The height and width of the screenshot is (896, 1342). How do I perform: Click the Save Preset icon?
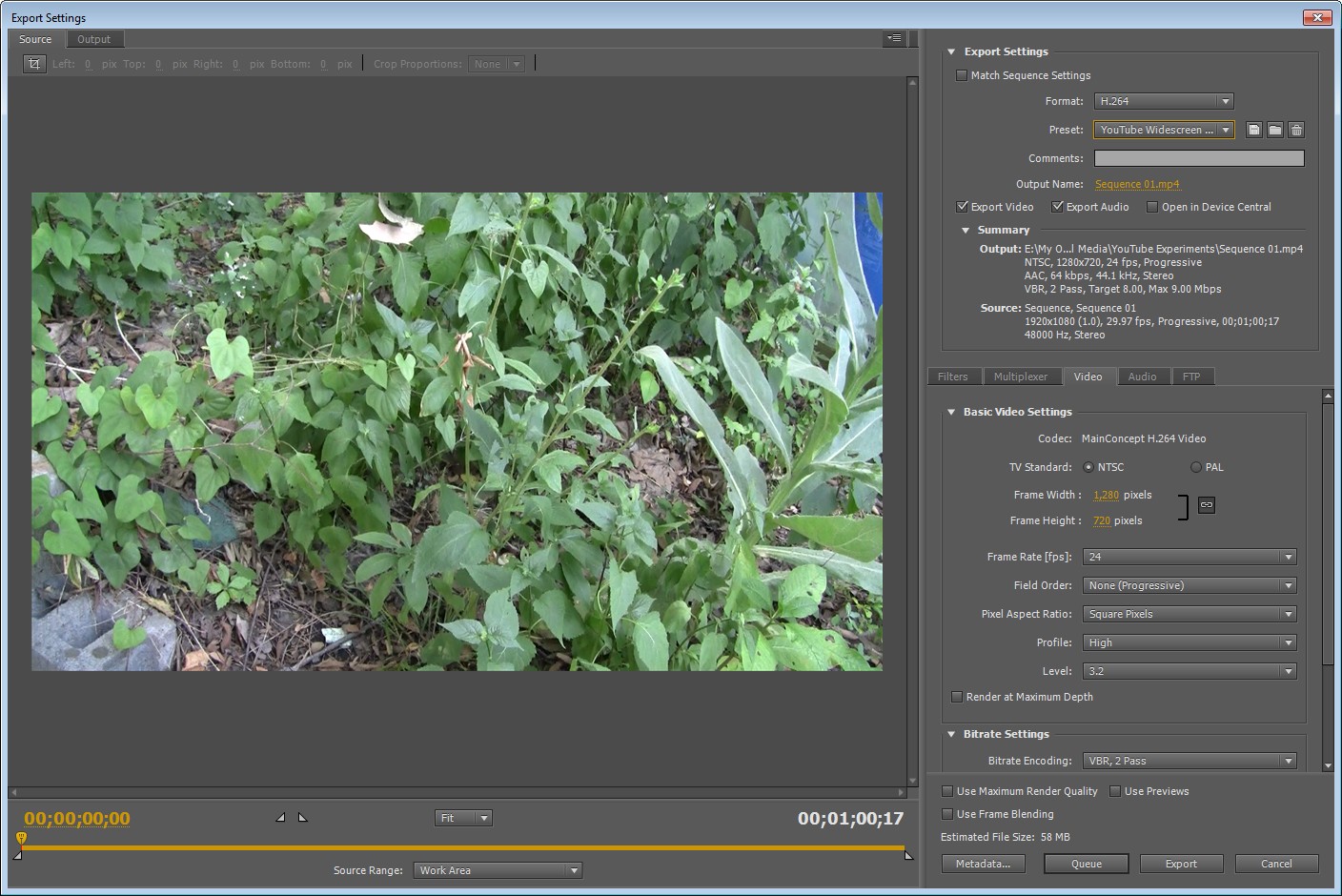point(1254,130)
